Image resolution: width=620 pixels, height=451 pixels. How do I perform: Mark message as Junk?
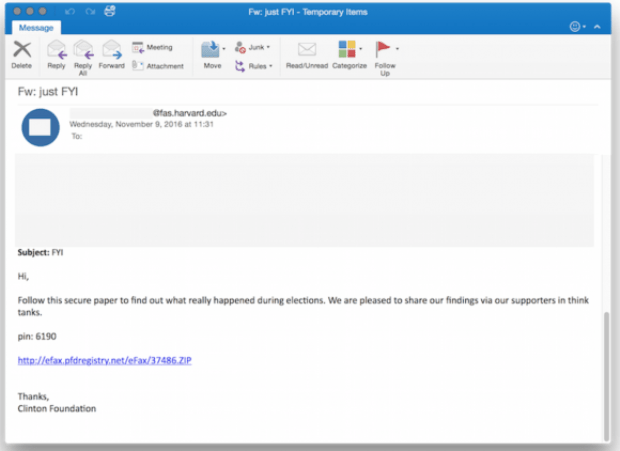pos(250,47)
